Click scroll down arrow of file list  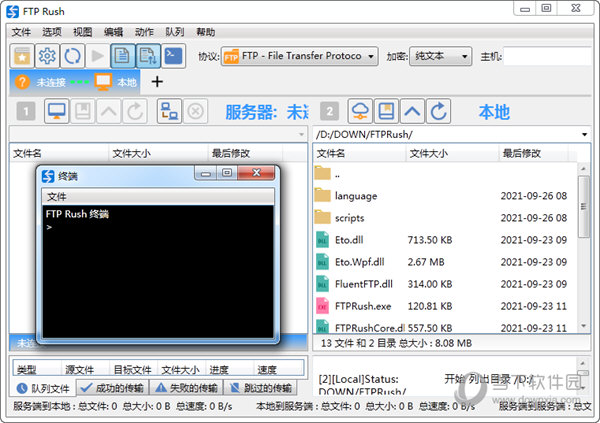pyautogui.click(x=584, y=326)
